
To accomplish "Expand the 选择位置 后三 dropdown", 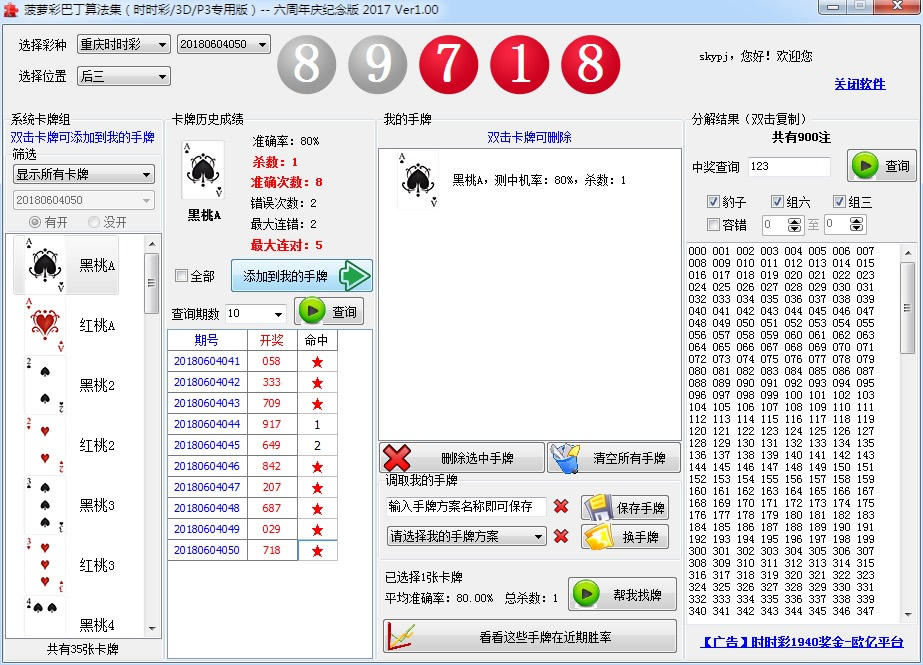I will point(122,76).
